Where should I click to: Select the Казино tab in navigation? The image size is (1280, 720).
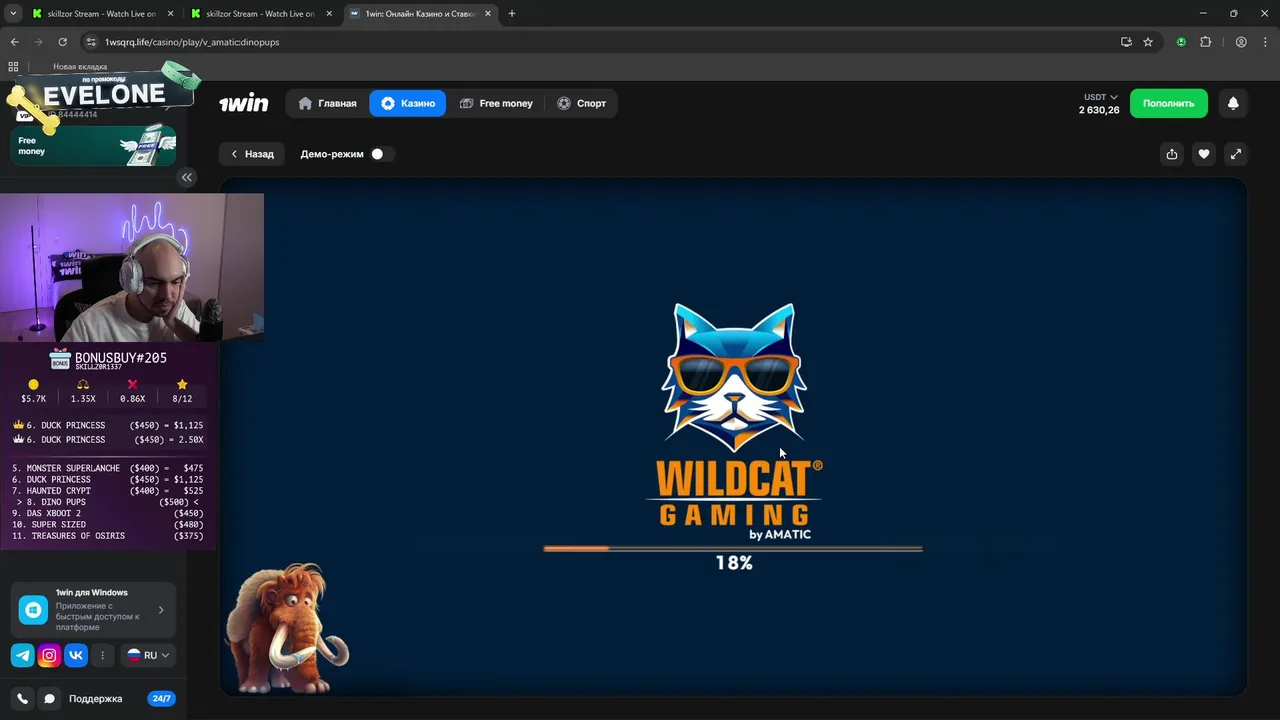click(408, 103)
